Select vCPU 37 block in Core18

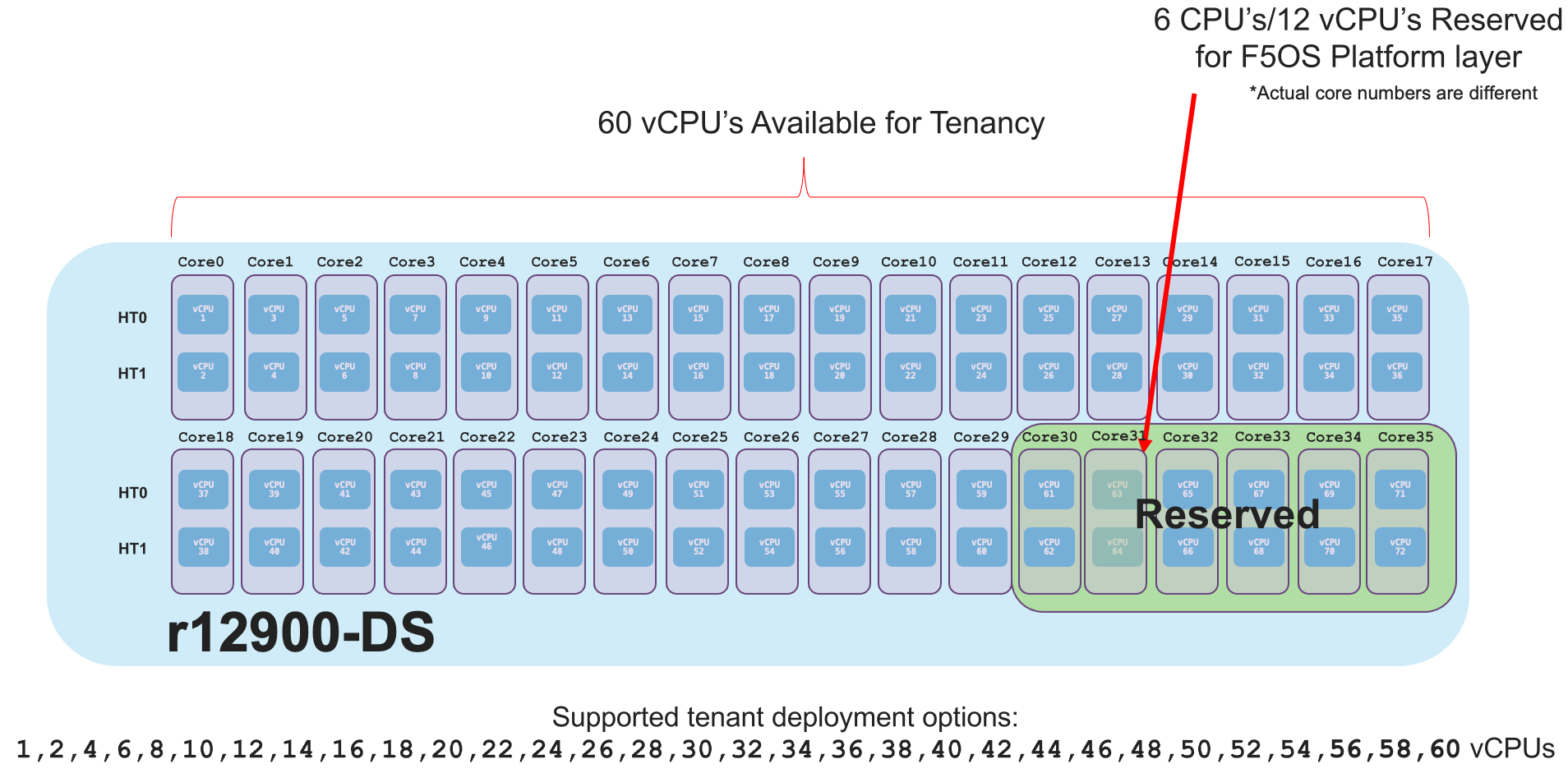pyautogui.click(x=203, y=490)
